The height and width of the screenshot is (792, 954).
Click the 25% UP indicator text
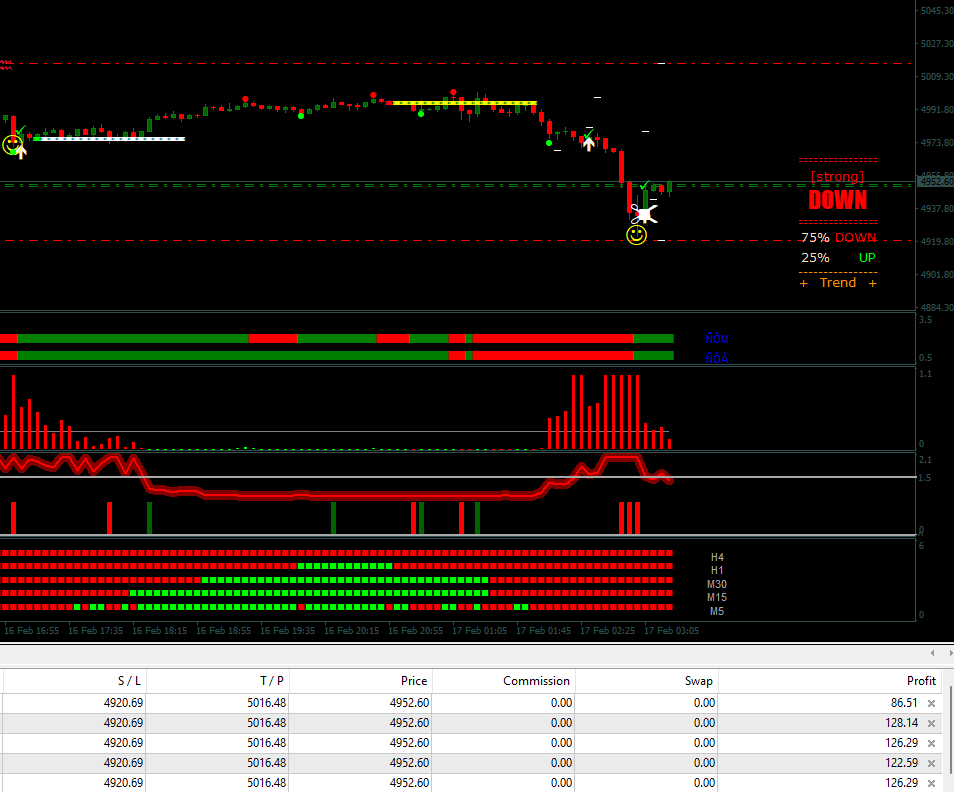click(838, 258)
